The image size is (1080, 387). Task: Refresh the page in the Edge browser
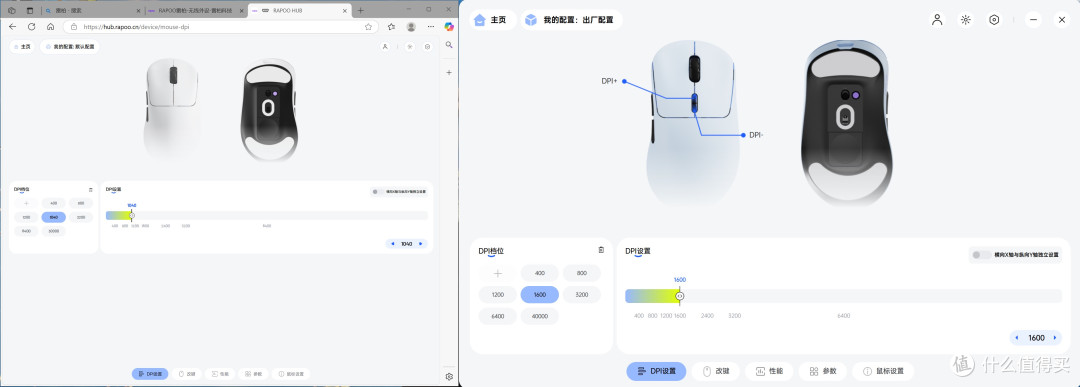pyautogui.click(x=31, y=27)
